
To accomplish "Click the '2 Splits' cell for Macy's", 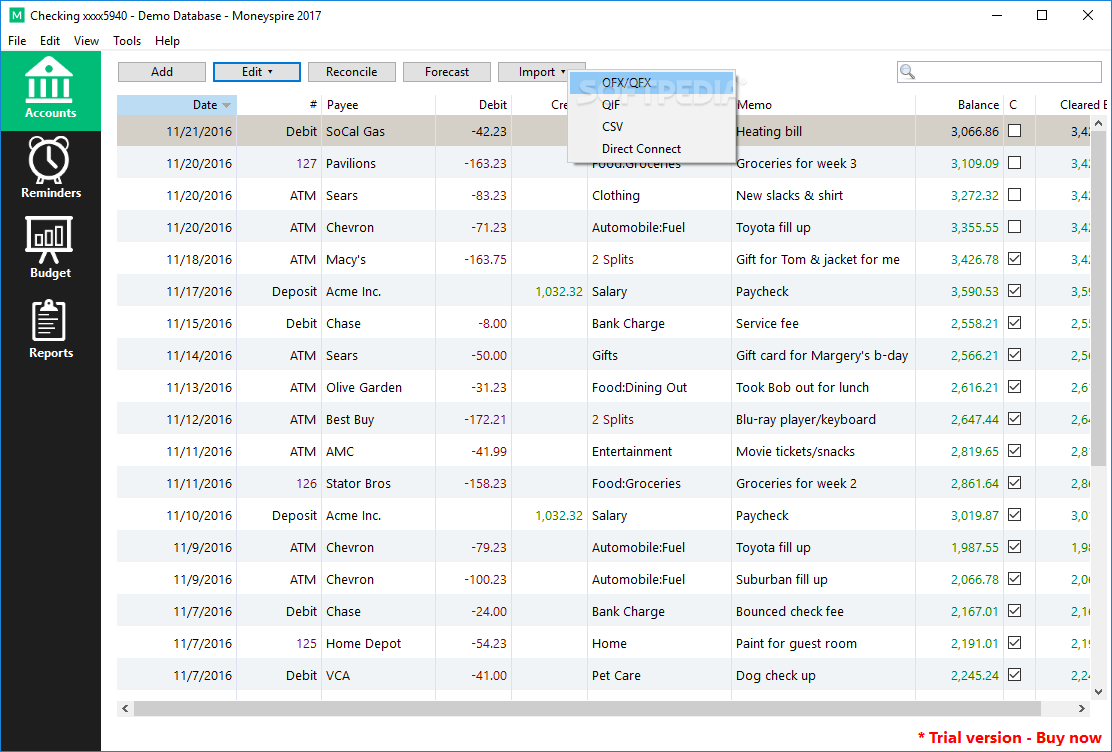I will click(x=659, y=260).
